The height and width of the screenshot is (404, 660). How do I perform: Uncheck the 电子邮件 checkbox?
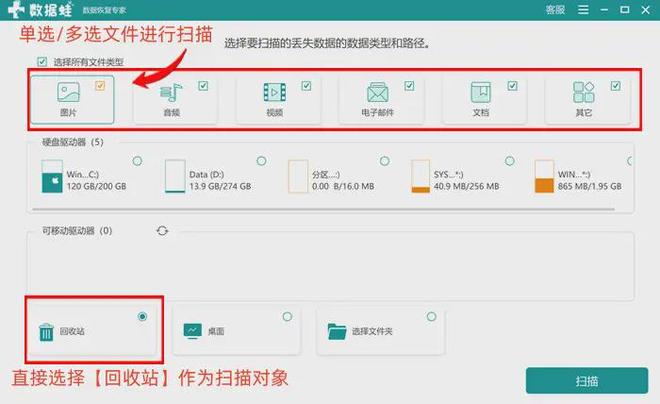point(409,86)
